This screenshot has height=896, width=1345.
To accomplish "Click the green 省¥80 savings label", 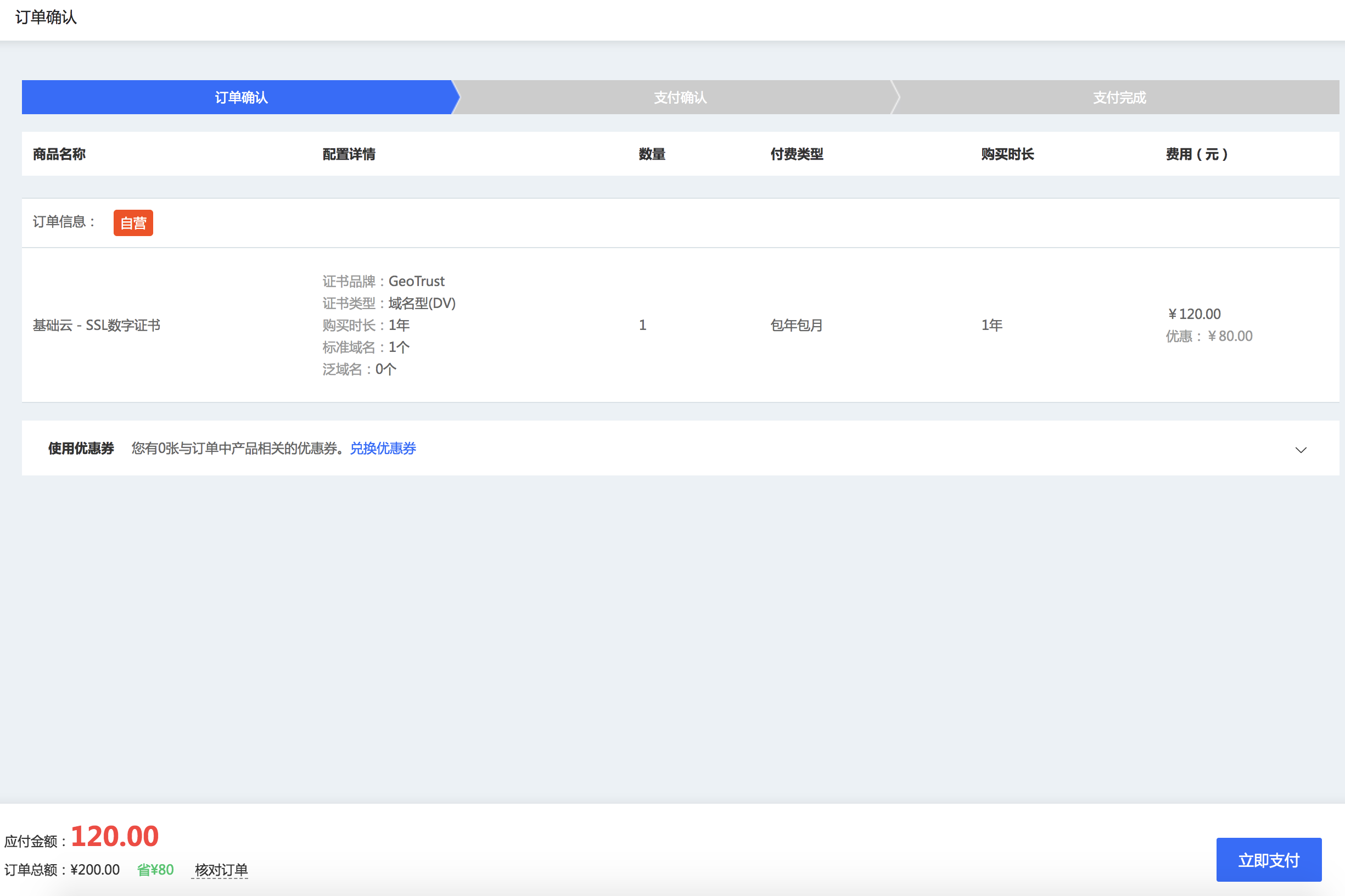I will point(155,870).
